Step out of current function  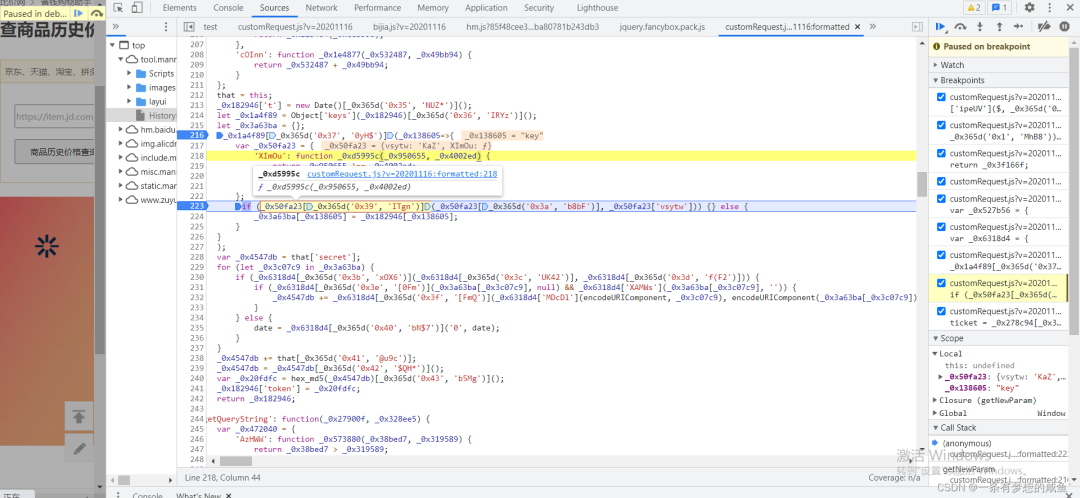(x=998, y=27)
